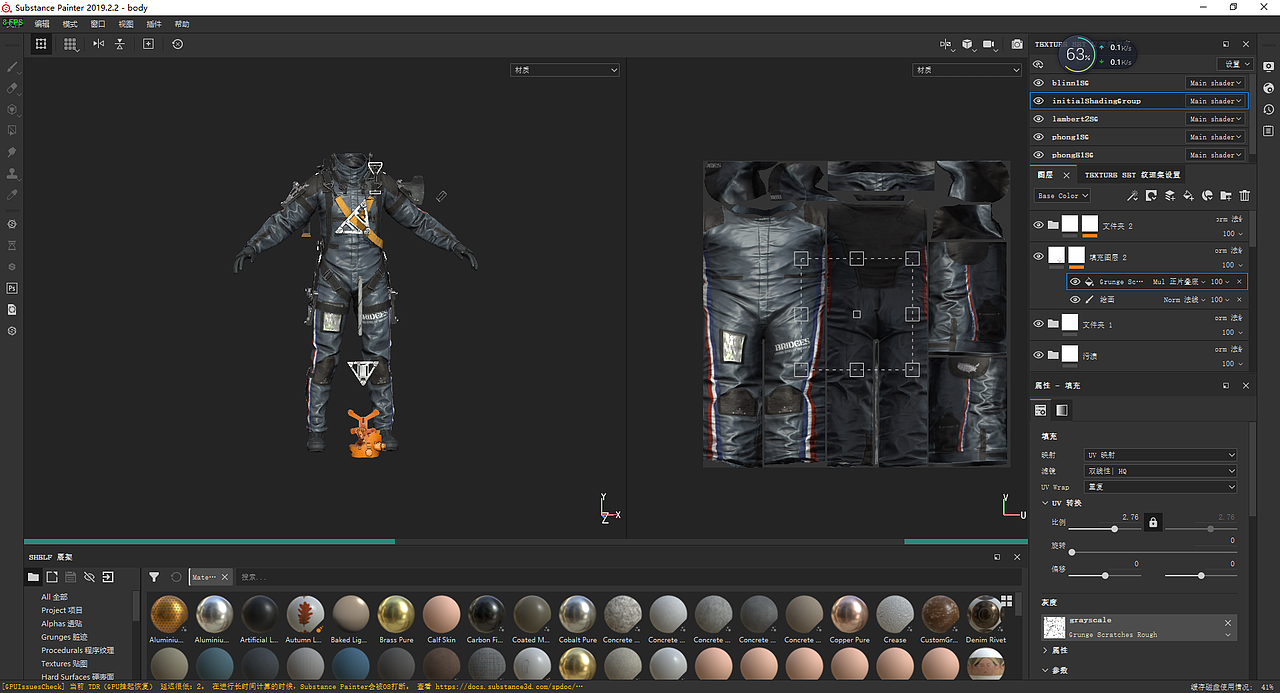Select the Paint brush tool
This screenshot has height=693, width=1280.
click(12, 67)
